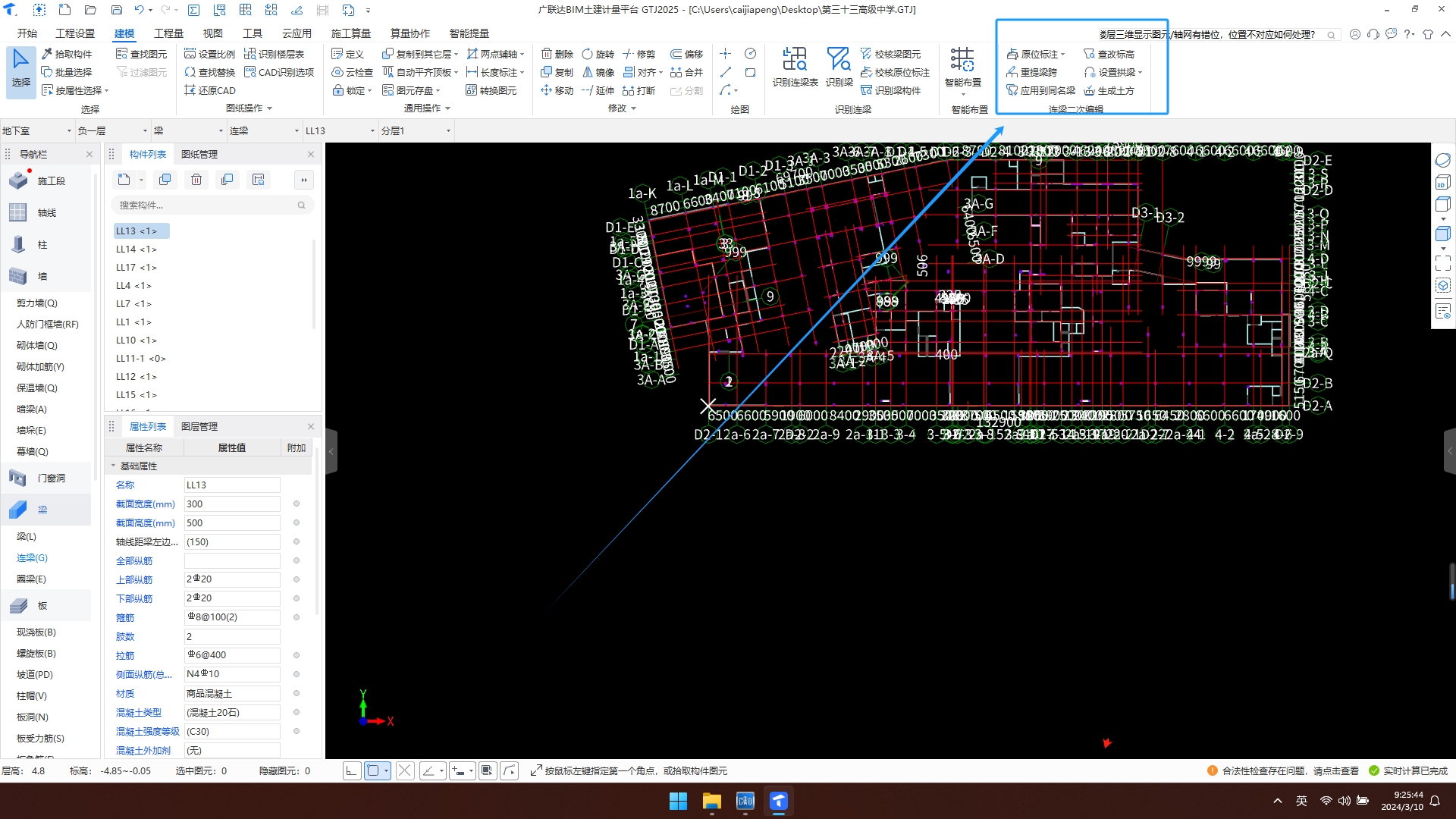The height and width of the screenshot is (819, 1456).
Task: Click the duplicate-component icon in the component list toolbar
Action: 165,180
